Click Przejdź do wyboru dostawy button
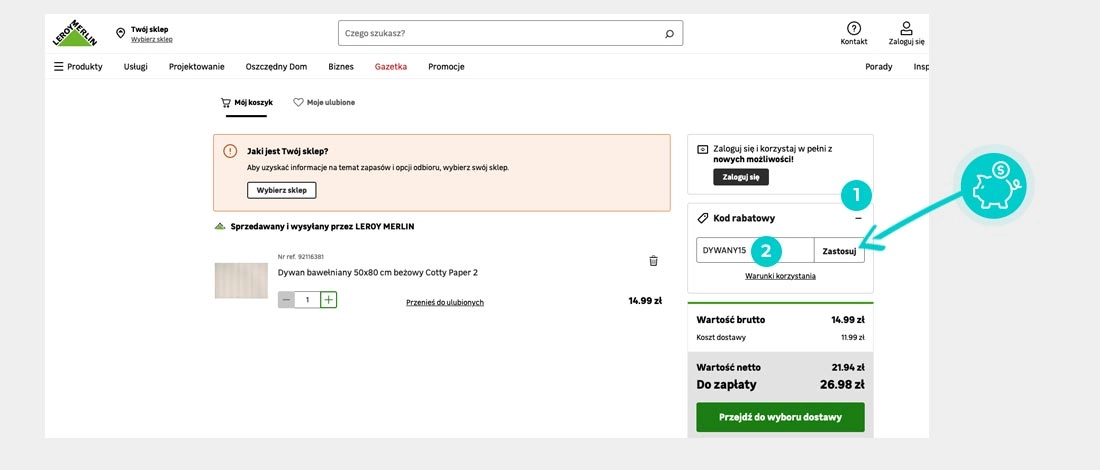This screenshot has height=470, width=1100. pos(780,417)
